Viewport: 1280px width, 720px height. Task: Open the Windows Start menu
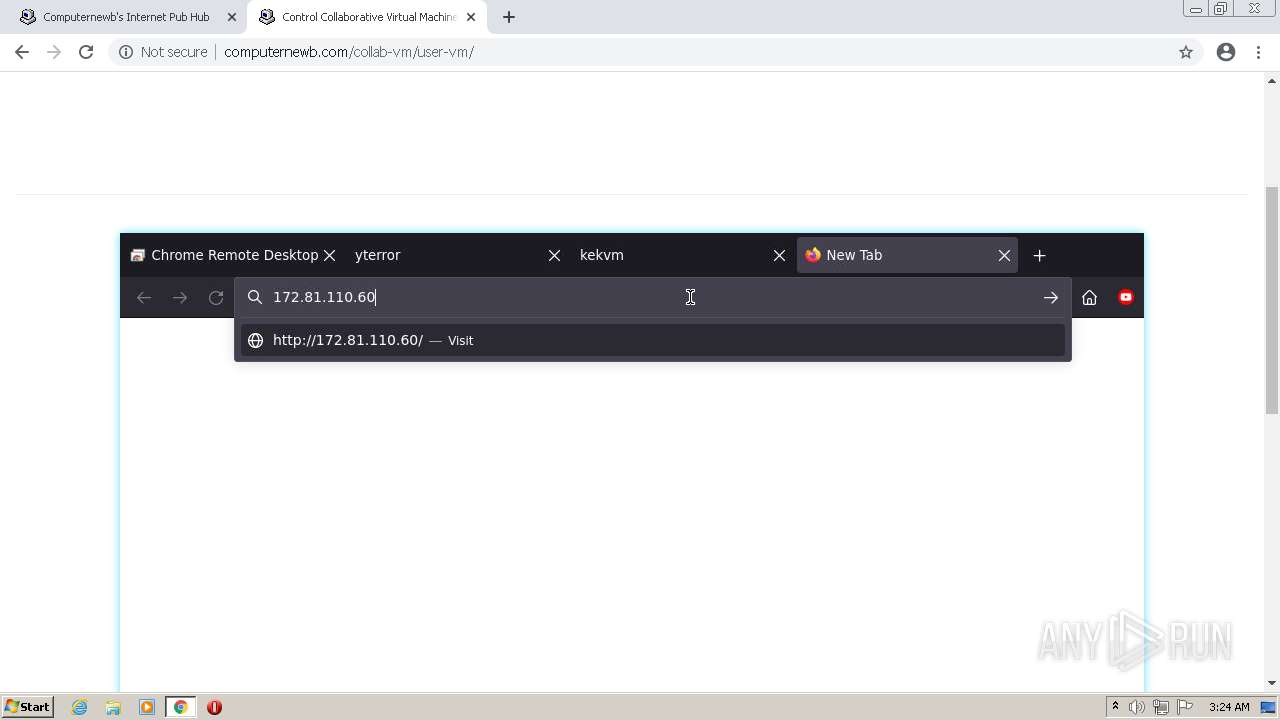tap(27, 707)
